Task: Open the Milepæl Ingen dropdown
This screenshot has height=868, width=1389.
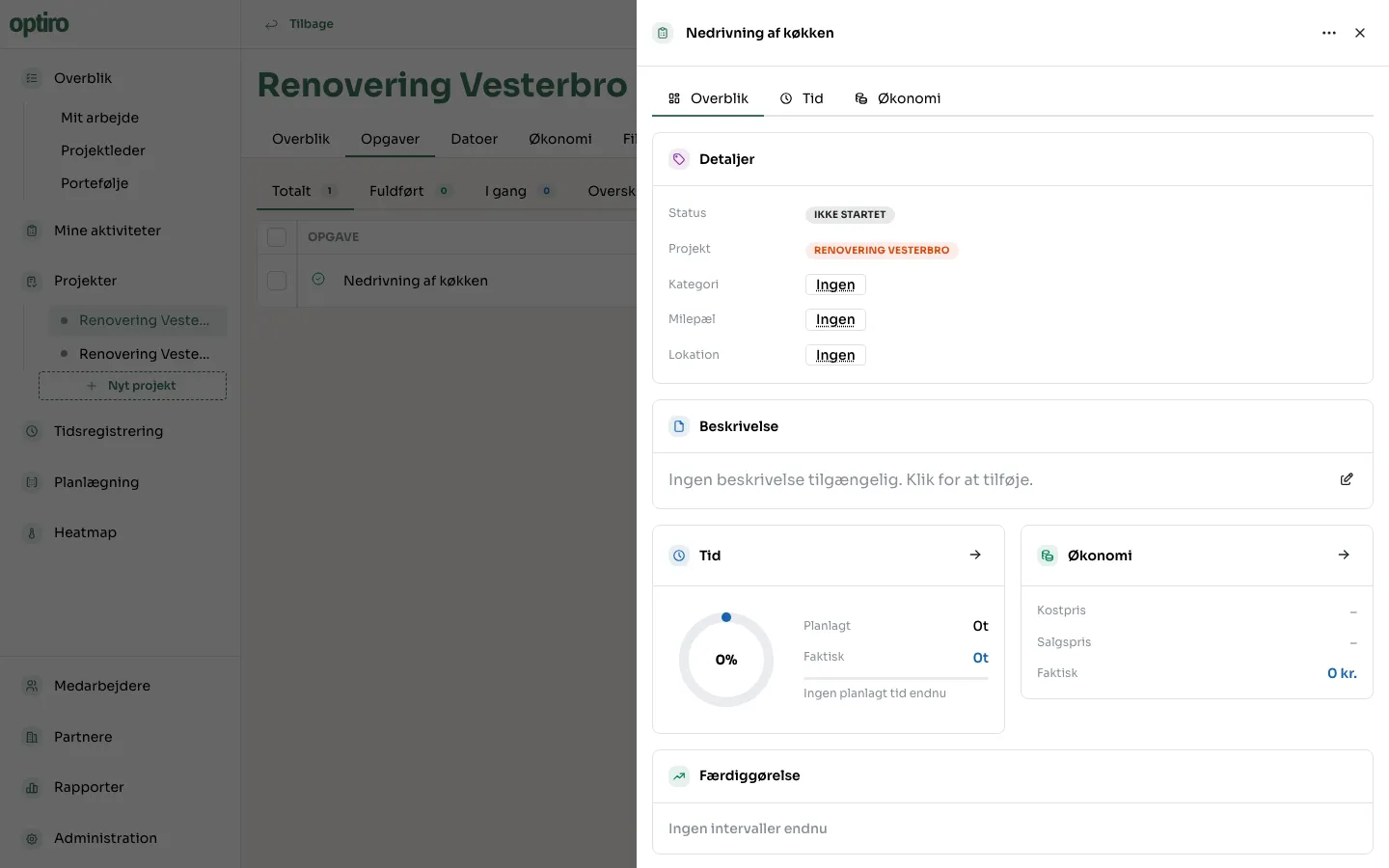Action: [835, 319]
